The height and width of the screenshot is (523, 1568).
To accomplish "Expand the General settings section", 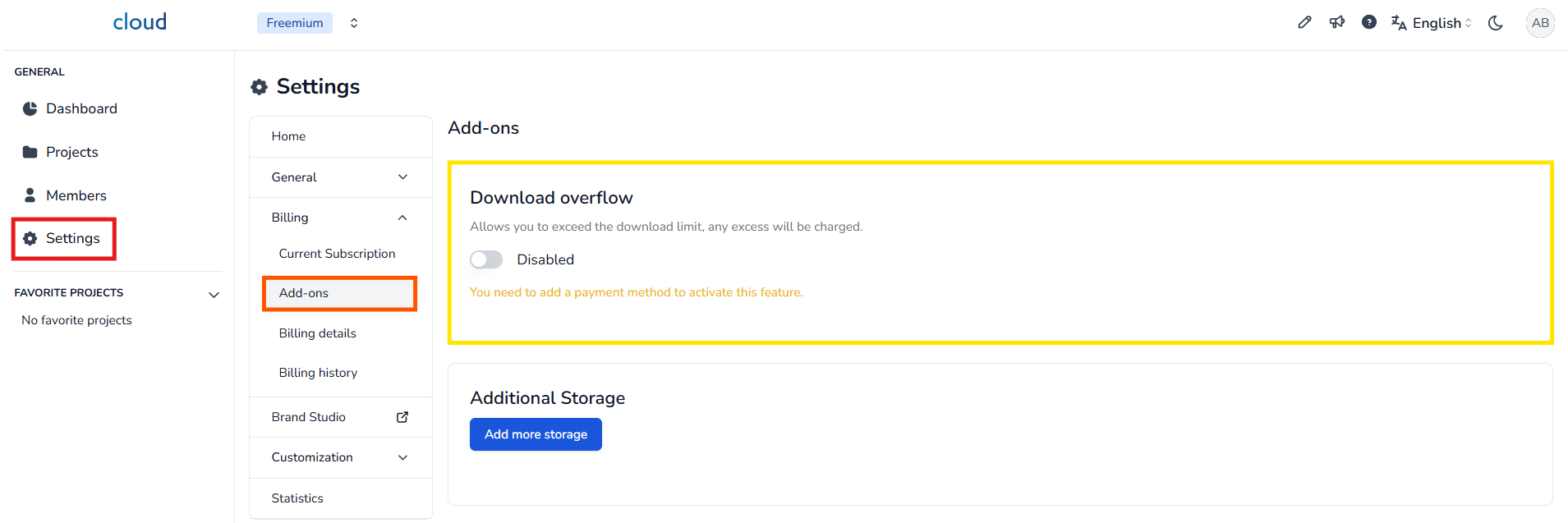I will coord(402,177).
